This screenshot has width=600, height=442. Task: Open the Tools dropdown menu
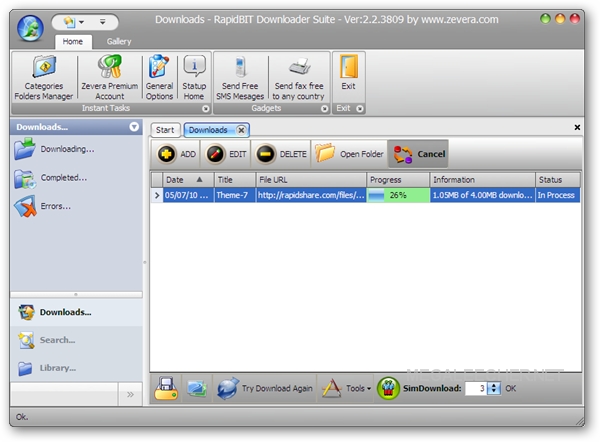[347, 389]
